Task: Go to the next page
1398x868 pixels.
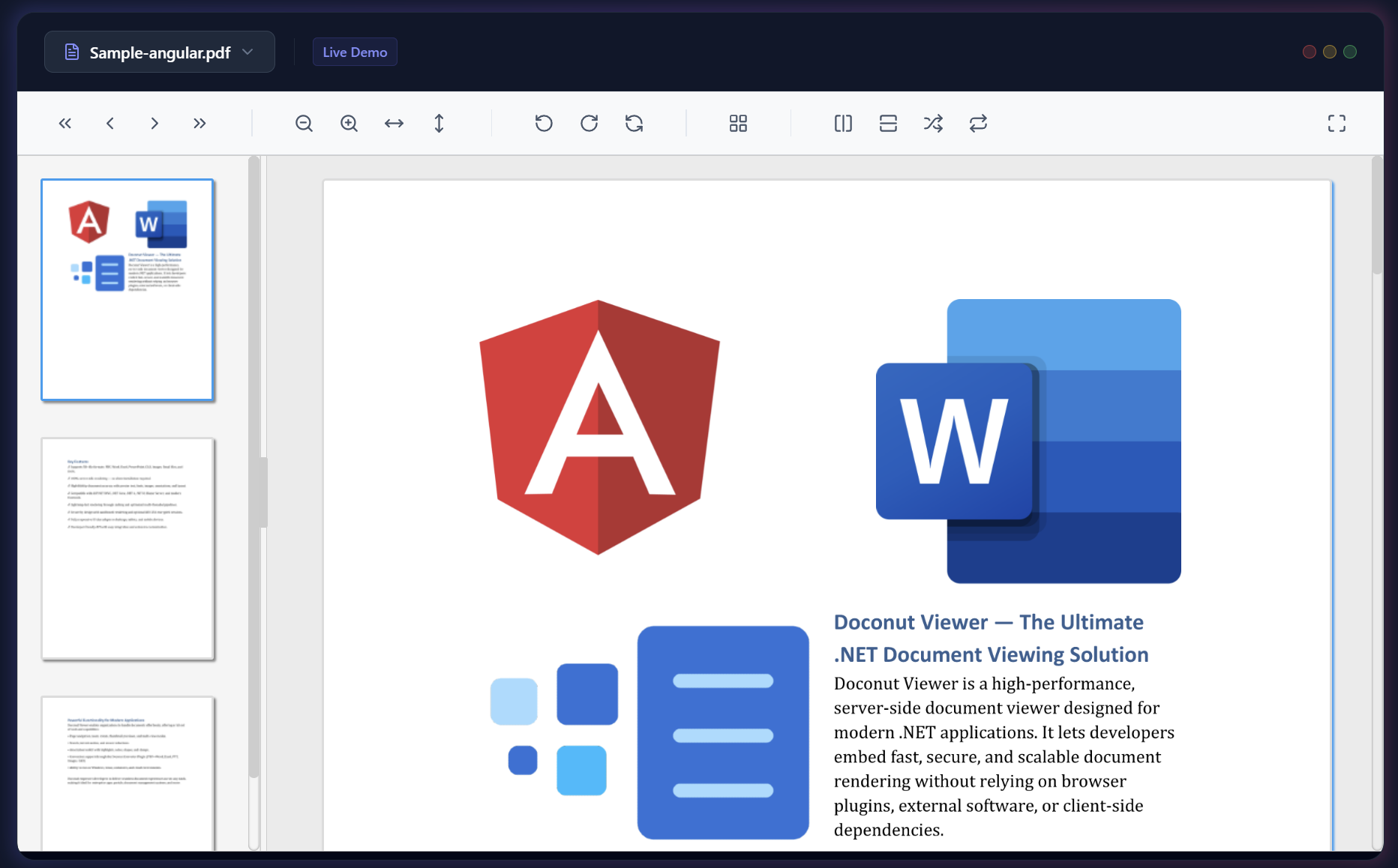Action: [x=154, y=123]
